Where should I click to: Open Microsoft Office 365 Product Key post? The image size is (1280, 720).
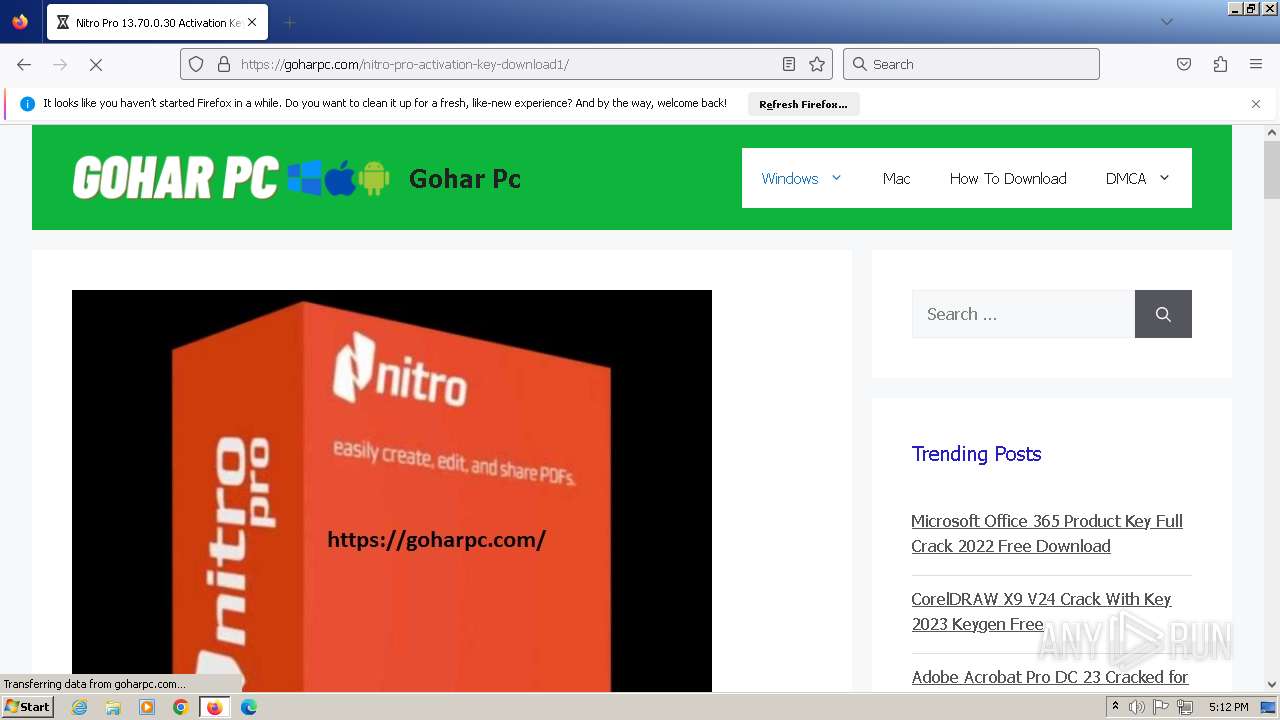tap(1047, 534)
